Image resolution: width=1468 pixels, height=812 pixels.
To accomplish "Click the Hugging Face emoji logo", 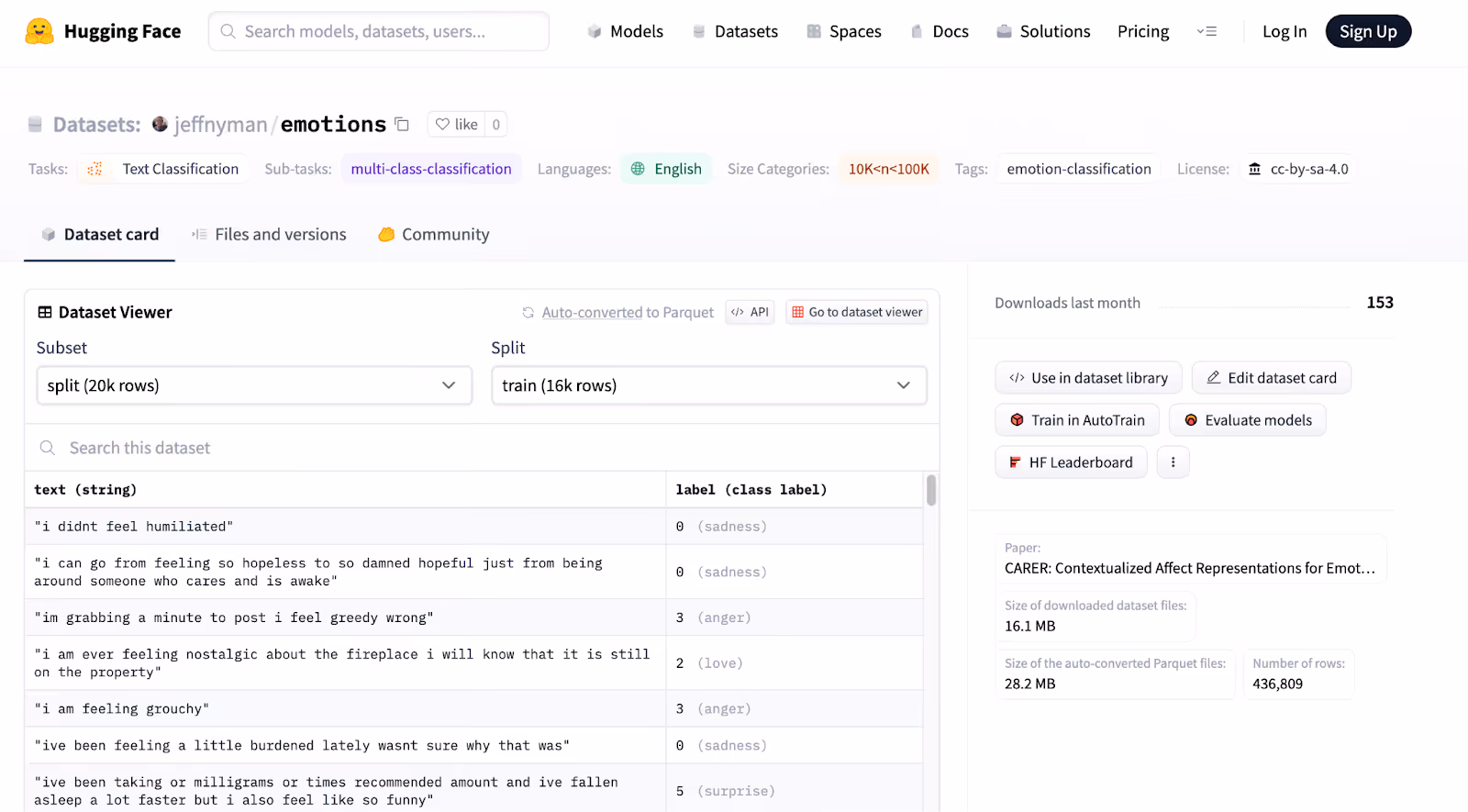I will (x=39, y=31).
